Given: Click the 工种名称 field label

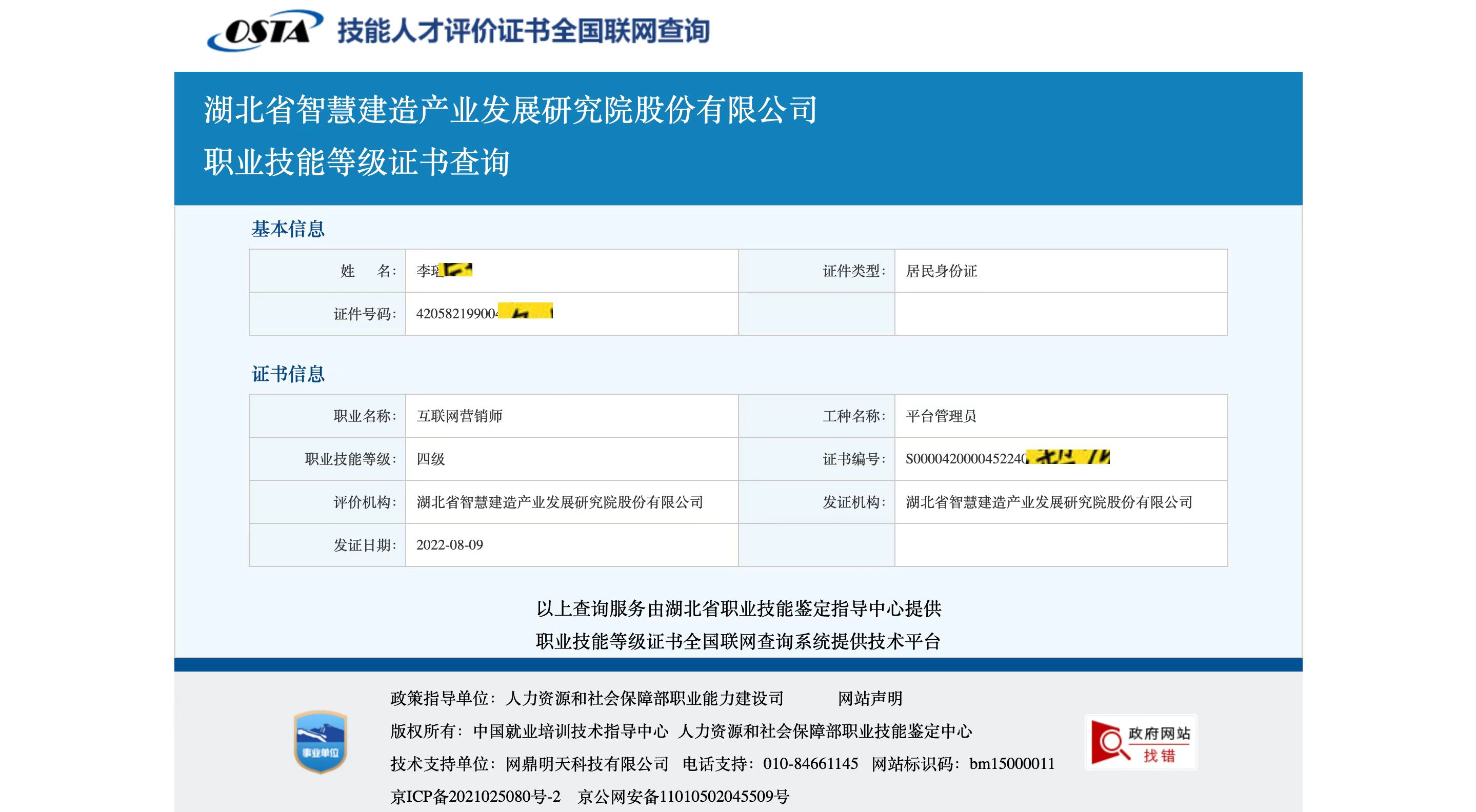Looking at the screenshot, I should tap(854, 416).
